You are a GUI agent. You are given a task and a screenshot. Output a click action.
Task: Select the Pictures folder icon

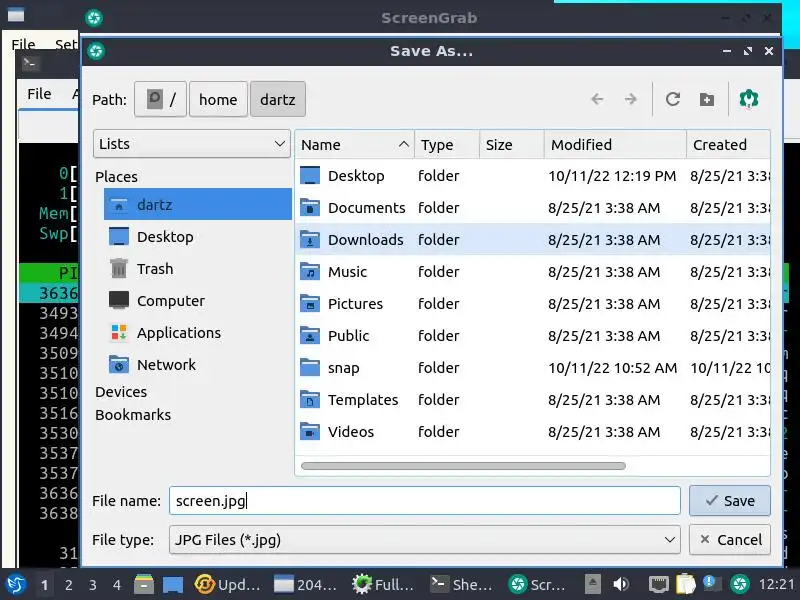(x=310, y=304)
